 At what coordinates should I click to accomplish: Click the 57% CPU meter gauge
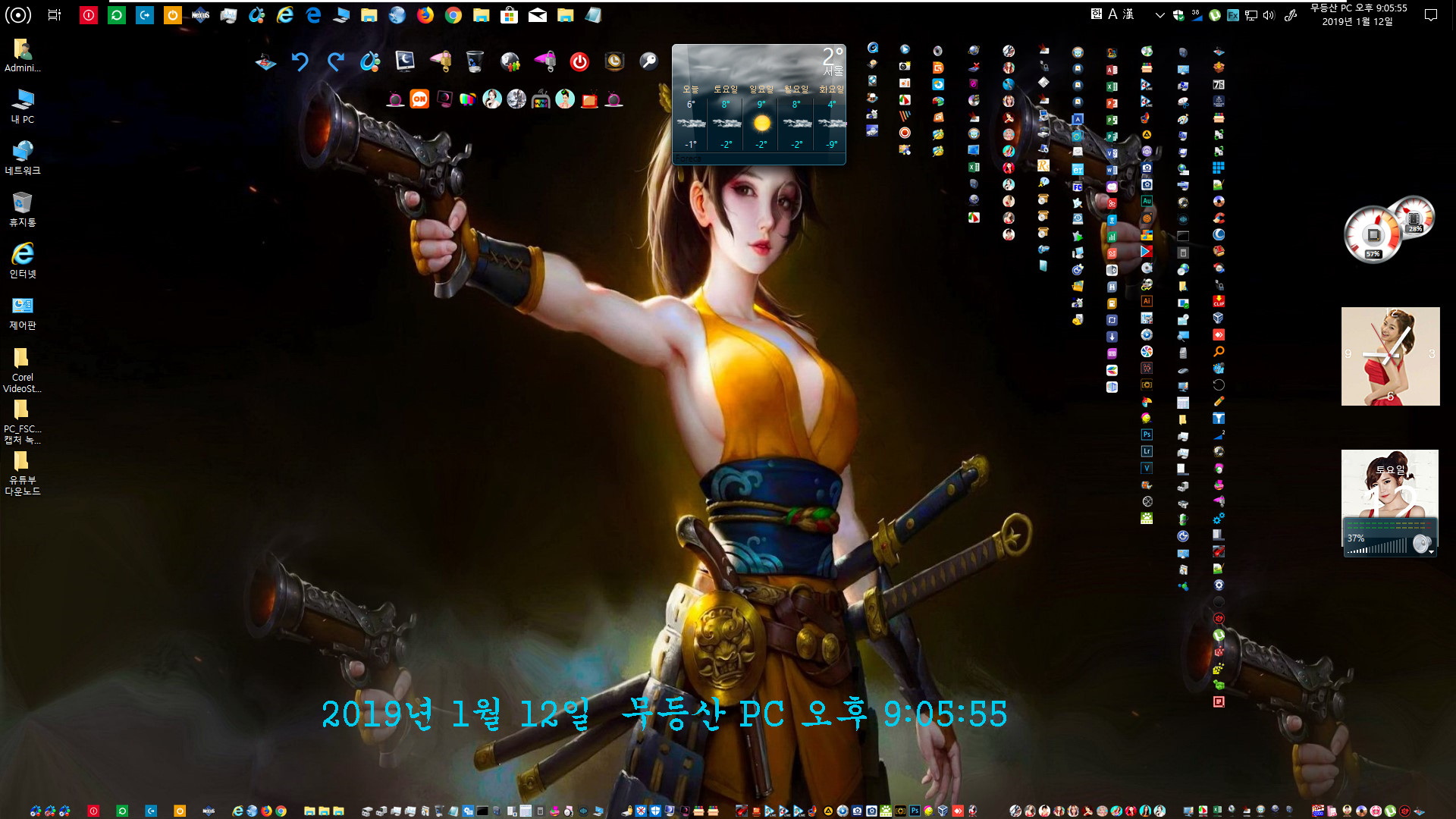tap(1373, 234)
